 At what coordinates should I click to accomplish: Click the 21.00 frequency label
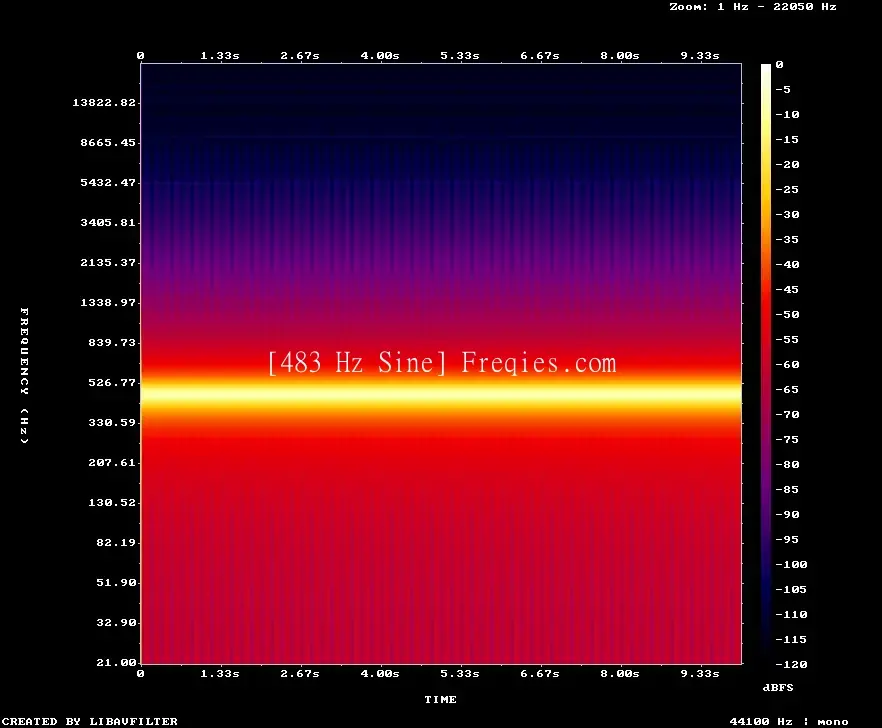116,662
